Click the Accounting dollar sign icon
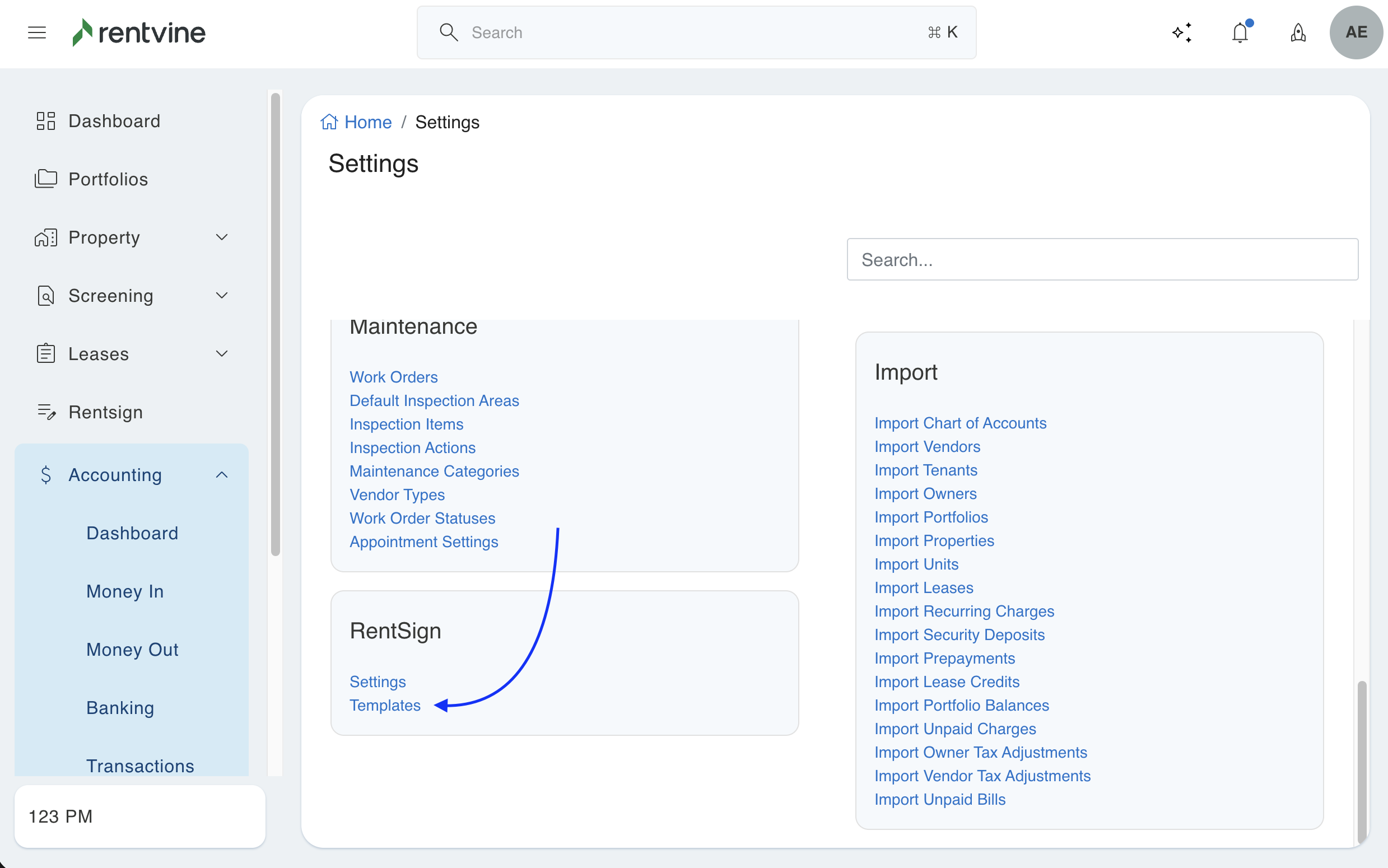This screenshot has width=1388, height=868. coord(46,475)
